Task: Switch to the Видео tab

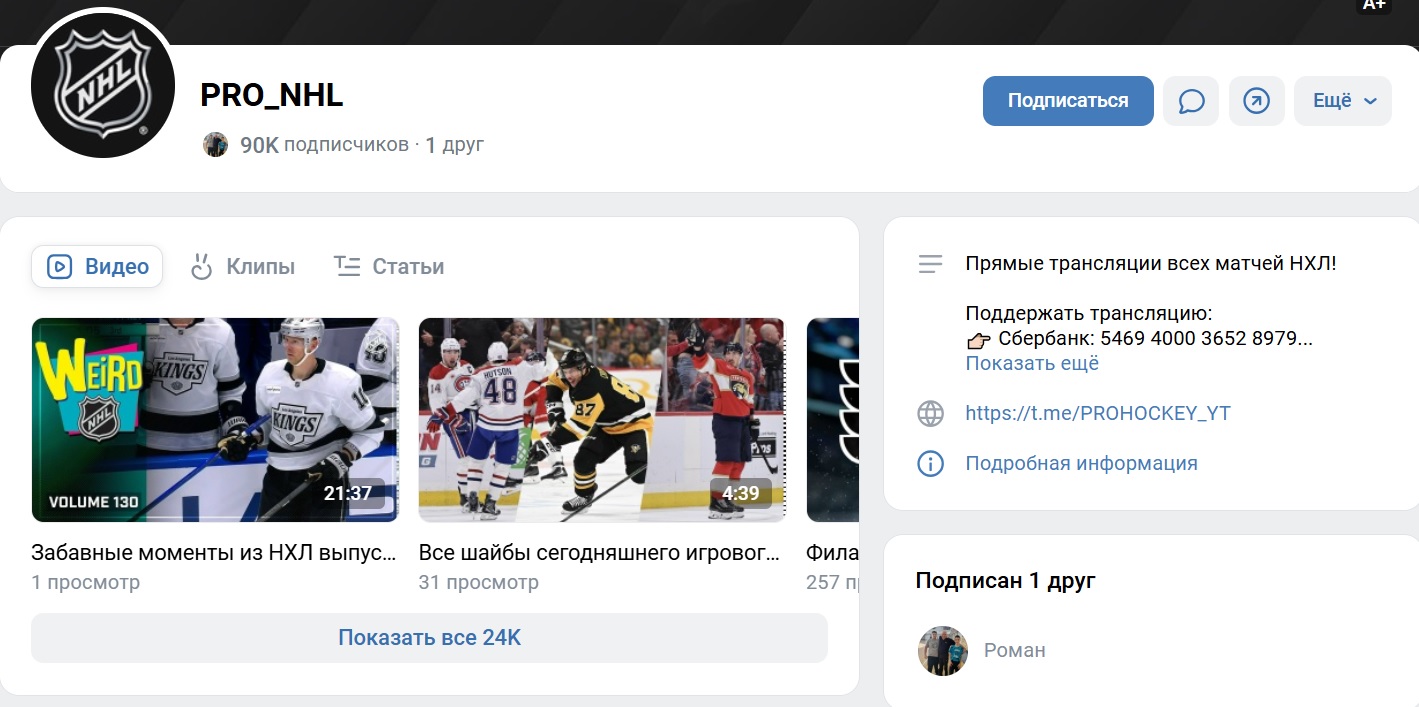Action: [x=97, y=267]
